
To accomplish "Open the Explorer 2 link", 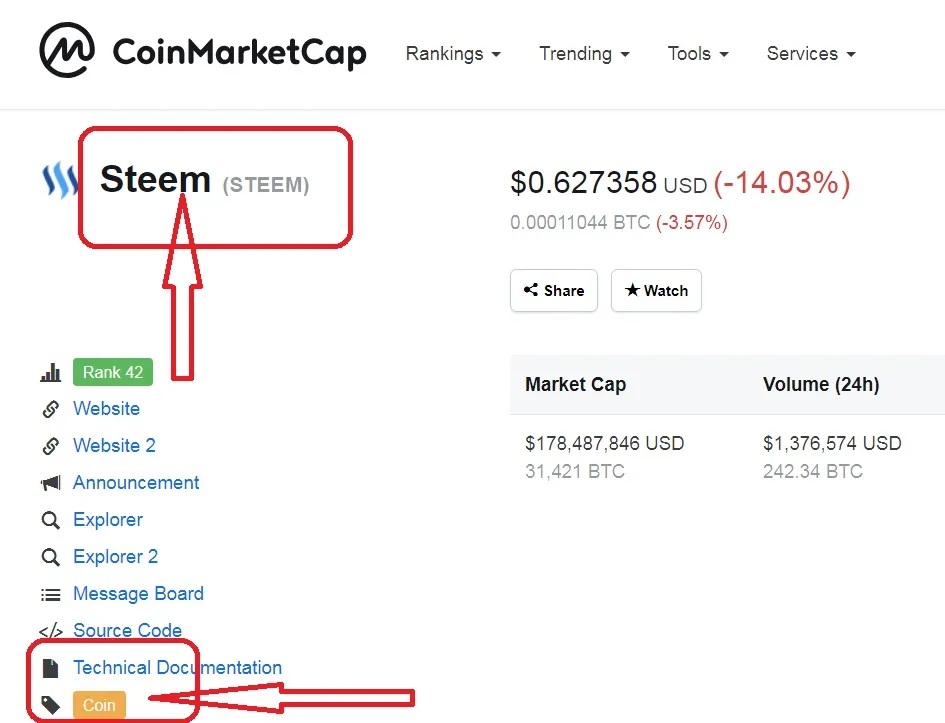I will (x=115, y=557).
